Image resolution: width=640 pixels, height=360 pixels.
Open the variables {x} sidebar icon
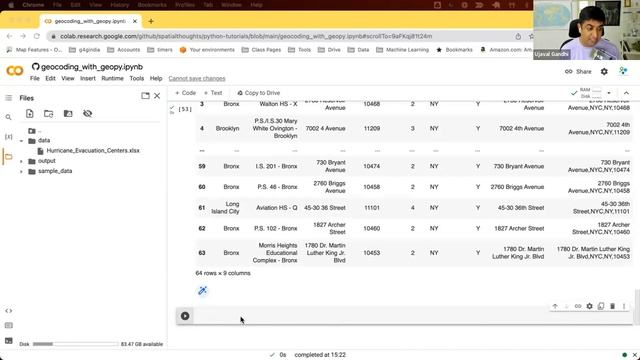coord(9,137)
